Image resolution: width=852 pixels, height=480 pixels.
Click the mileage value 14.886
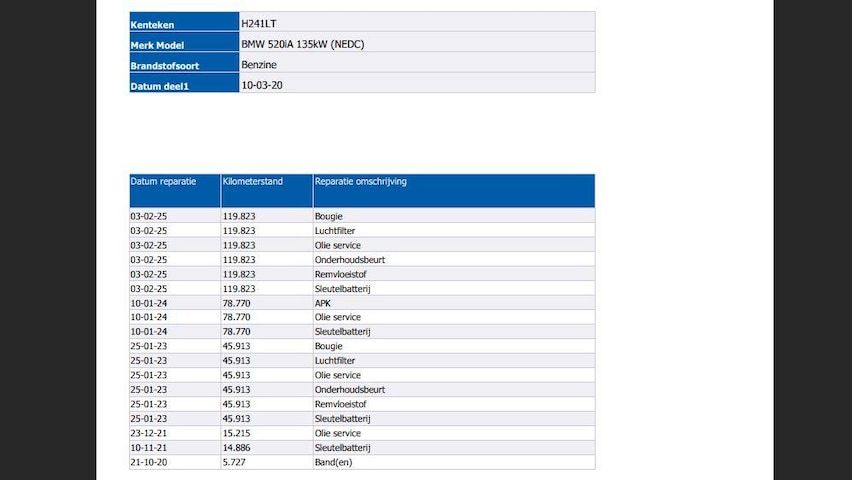[x=236, y=448]
